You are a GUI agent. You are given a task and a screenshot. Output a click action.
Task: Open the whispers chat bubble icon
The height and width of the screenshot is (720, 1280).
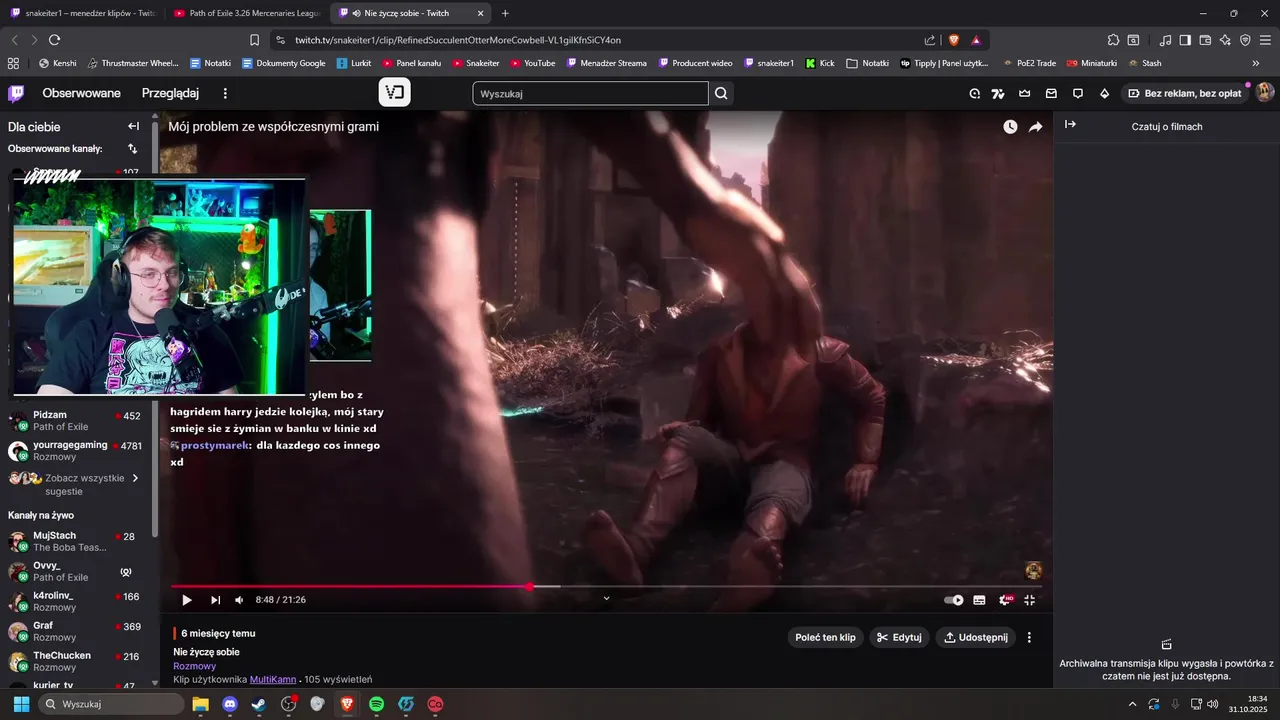[x=1077, y=94]
